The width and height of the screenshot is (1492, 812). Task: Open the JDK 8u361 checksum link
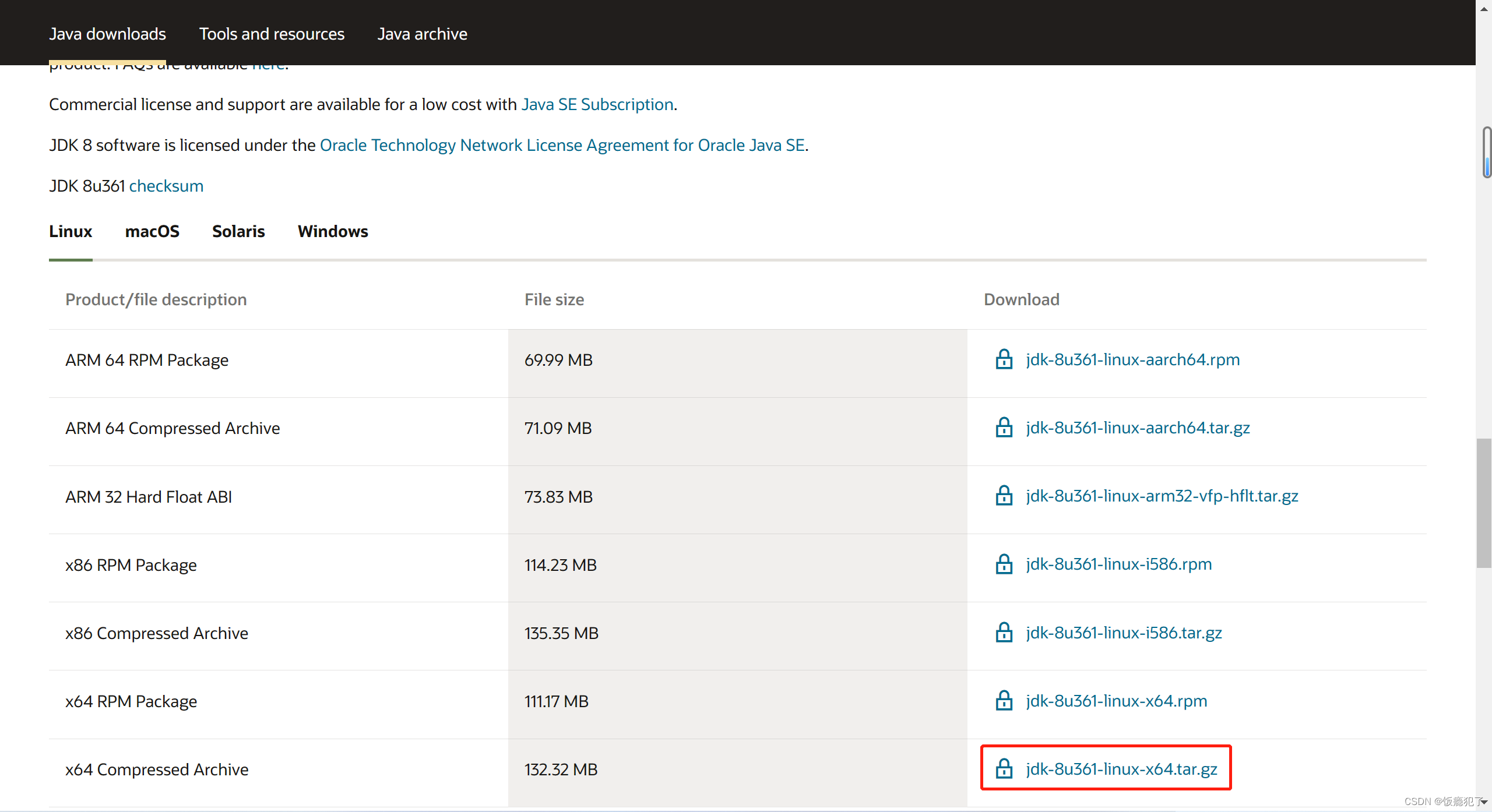click(166, 186)
